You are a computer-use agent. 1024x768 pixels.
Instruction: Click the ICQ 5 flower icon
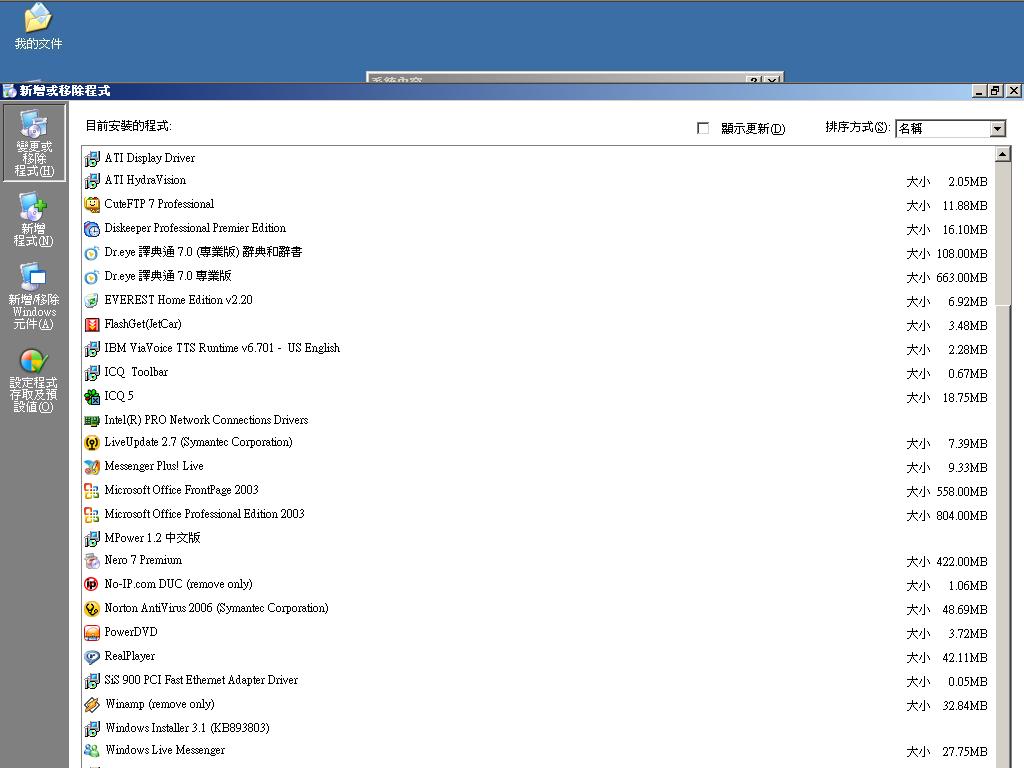click(x=92, y=396)
